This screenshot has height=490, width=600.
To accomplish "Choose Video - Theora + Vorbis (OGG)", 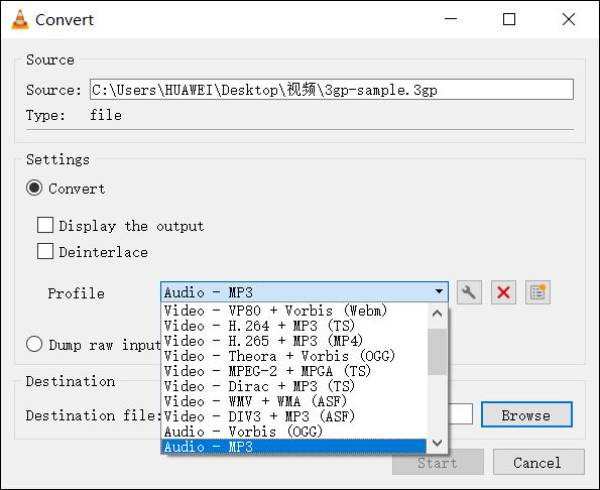I will point(293,356).
